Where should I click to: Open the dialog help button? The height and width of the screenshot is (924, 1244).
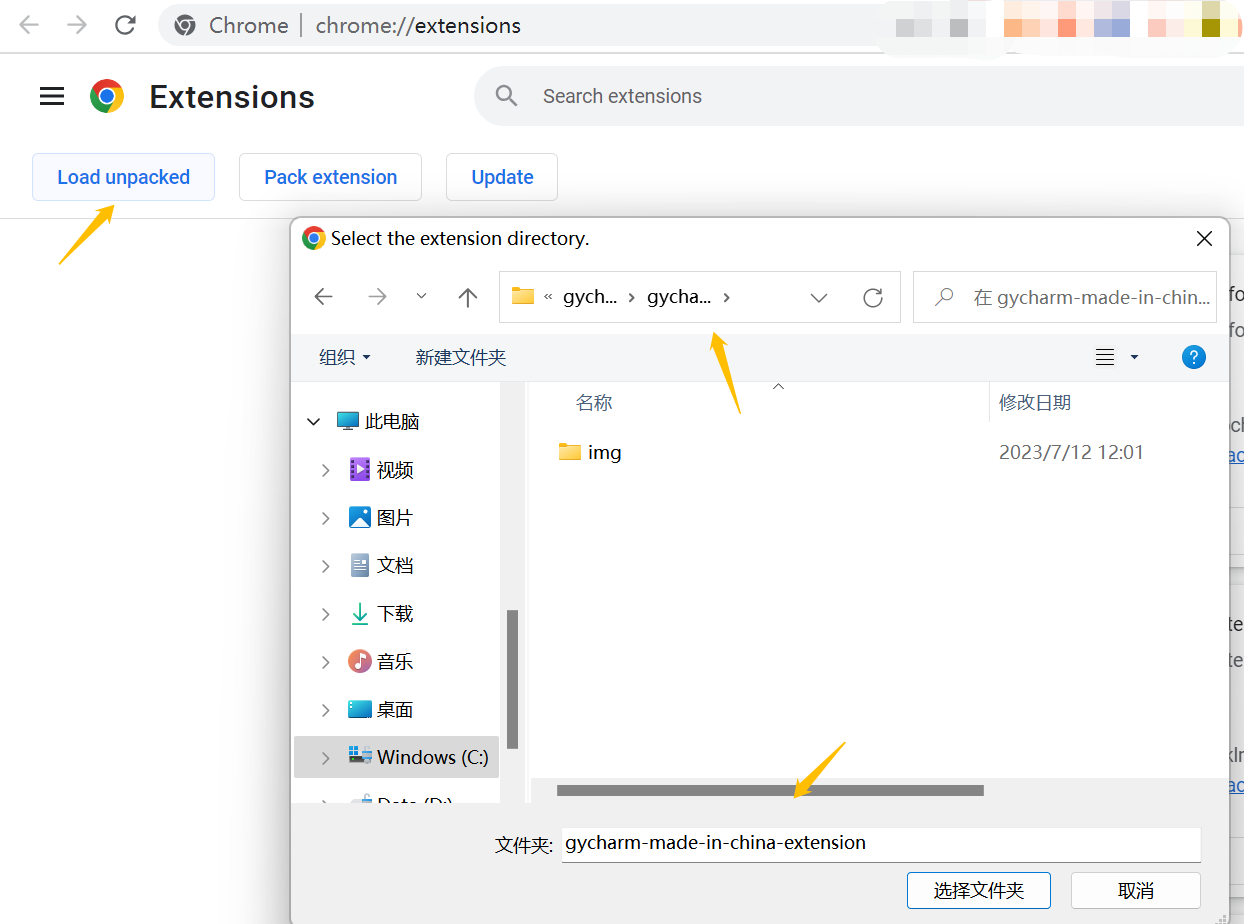point(1193,357)
